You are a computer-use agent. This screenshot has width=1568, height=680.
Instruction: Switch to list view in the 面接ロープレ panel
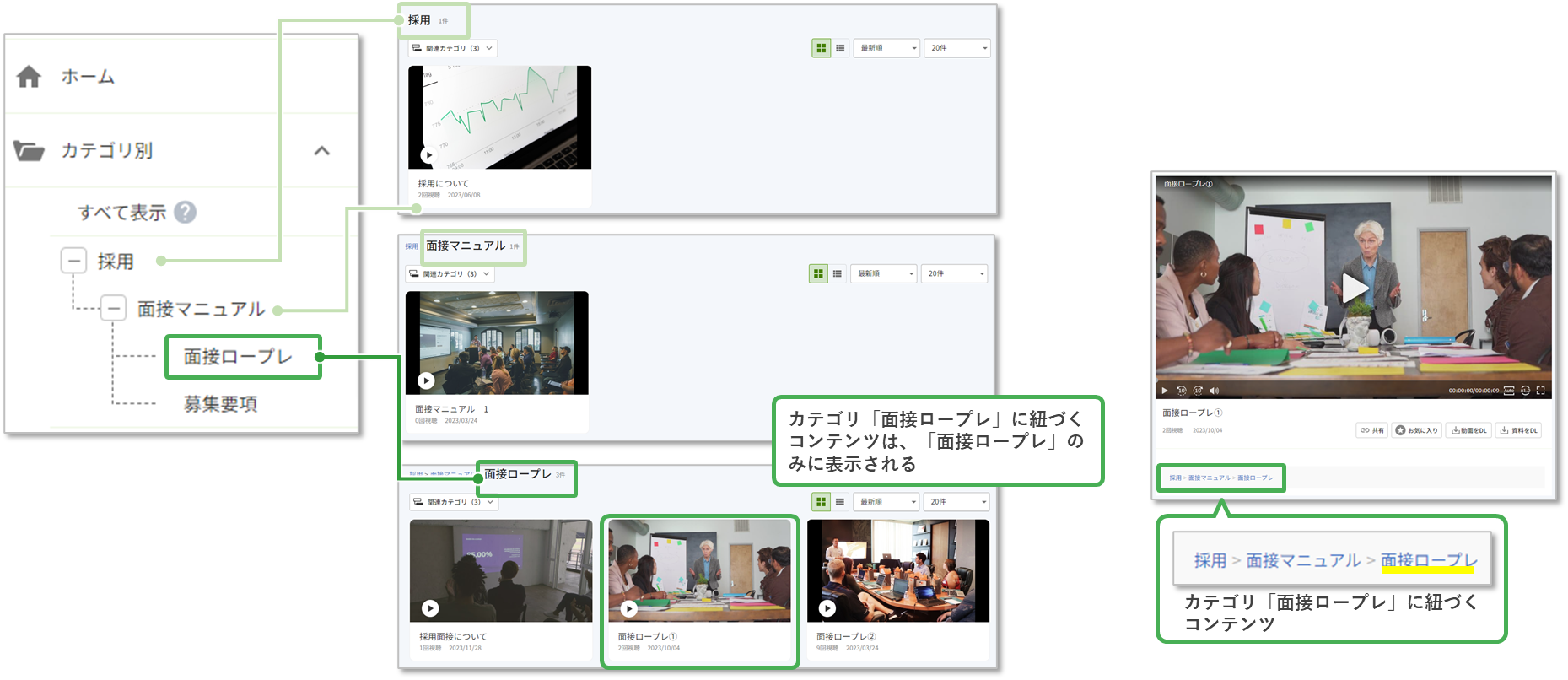pyautogui.click(x=840, y=502)
